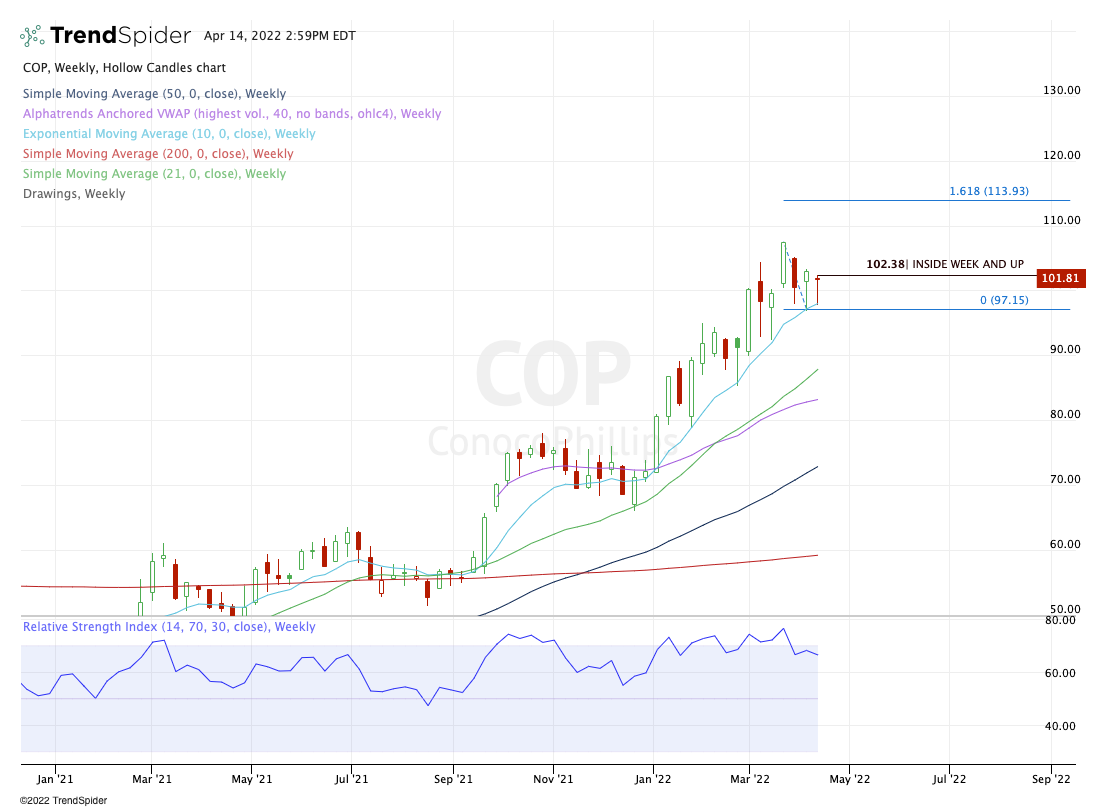The image size is (1106, 810).
Task: Click the Jan '21 time axis label
Action: point(55,780)
